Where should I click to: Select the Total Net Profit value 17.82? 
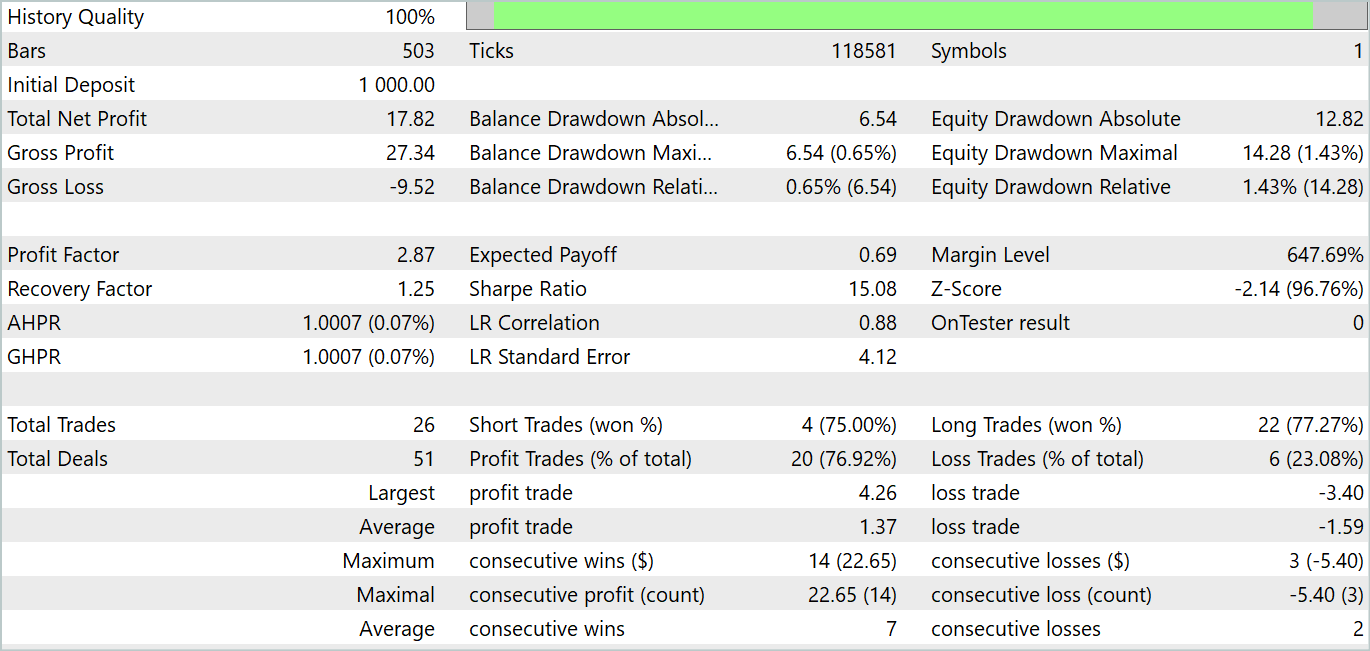411,119
